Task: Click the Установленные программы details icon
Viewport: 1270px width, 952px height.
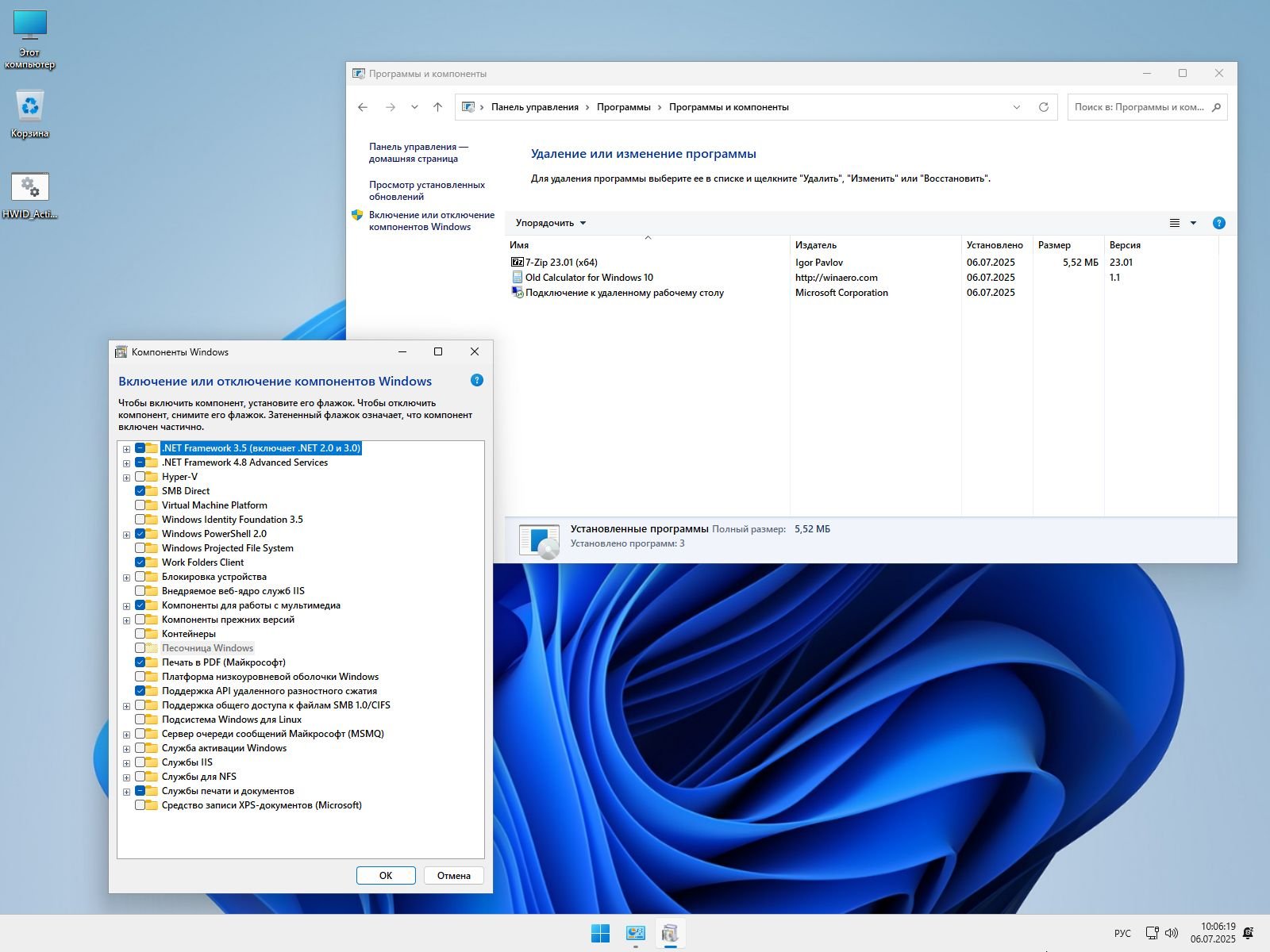Action: pos(539,541)
